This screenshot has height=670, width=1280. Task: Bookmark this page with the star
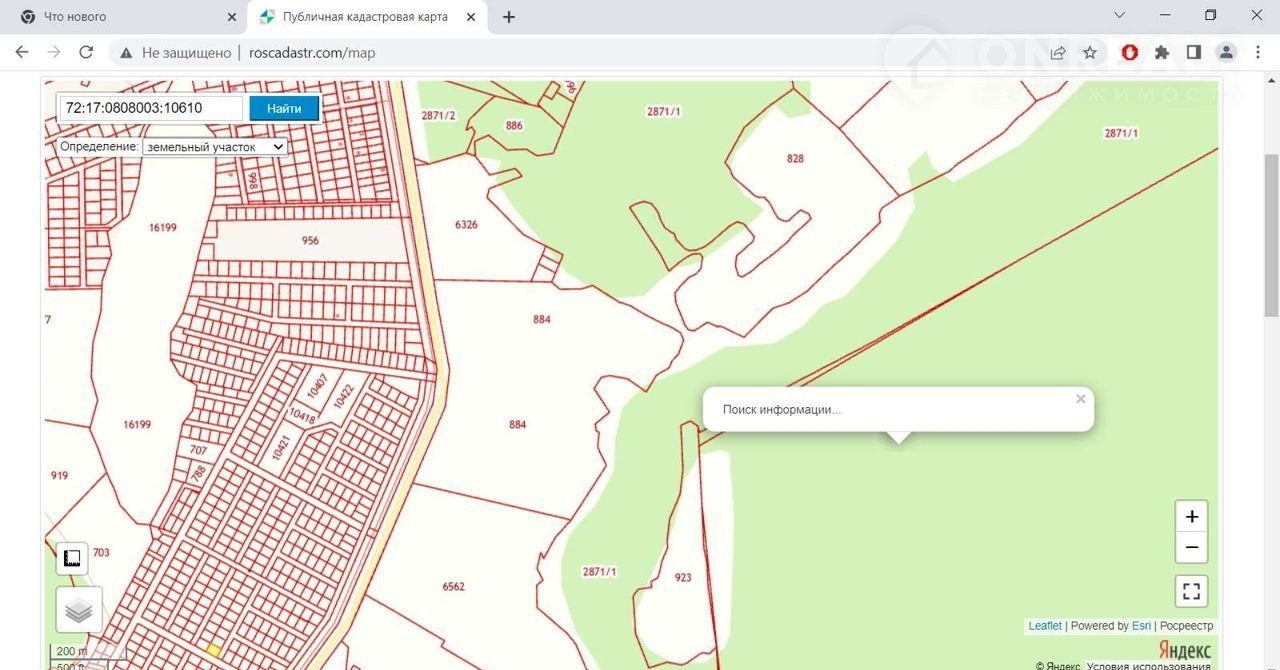(1090, 52)
